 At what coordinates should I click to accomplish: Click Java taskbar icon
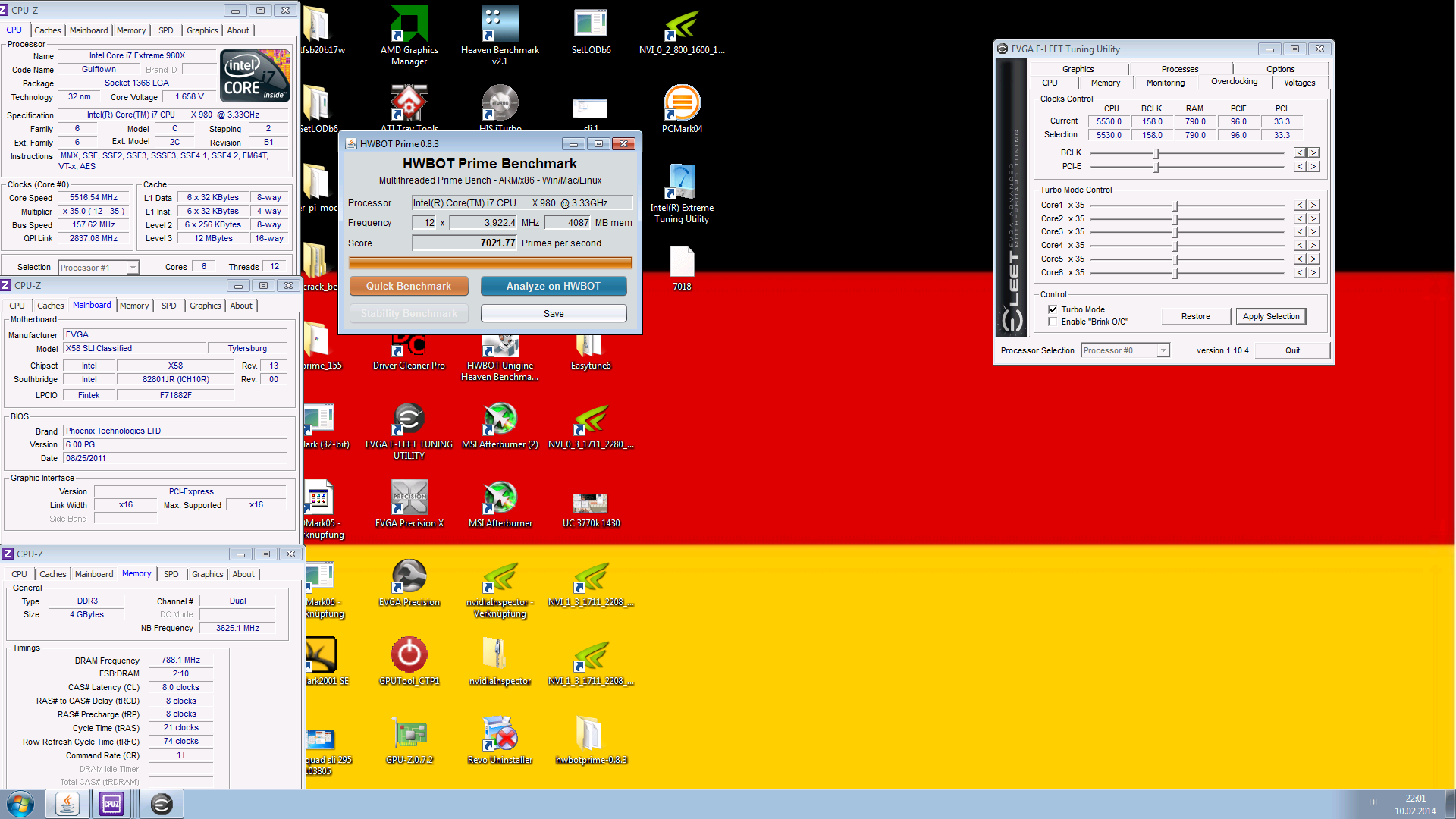(x=67, y=804)
